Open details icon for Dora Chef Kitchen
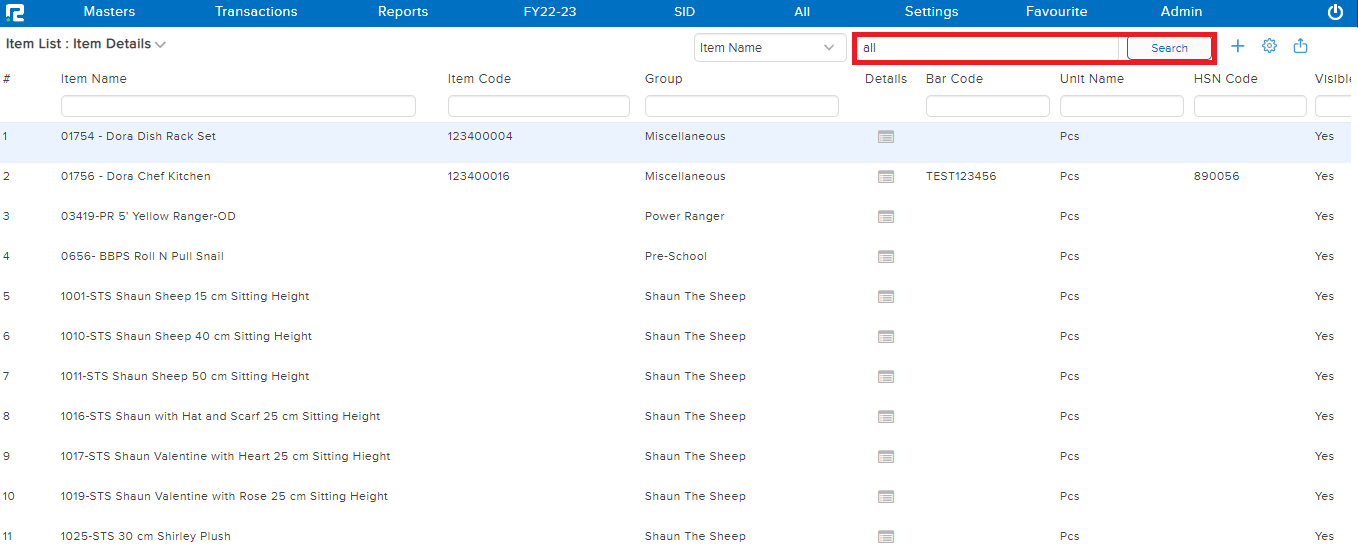 [885, 177]
